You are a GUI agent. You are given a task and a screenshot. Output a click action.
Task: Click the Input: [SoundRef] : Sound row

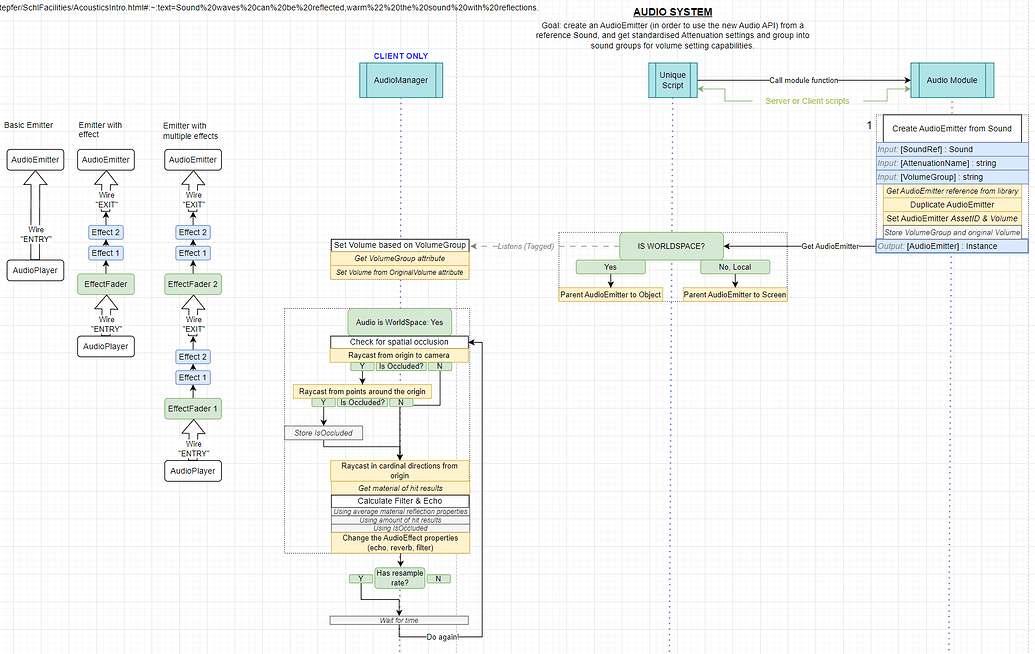[952, 149]
